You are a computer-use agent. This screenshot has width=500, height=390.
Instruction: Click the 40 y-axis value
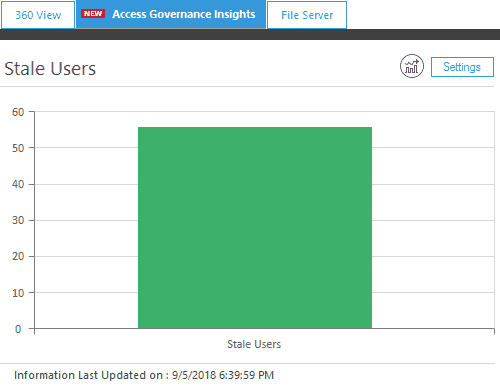(x=18, y=184)
